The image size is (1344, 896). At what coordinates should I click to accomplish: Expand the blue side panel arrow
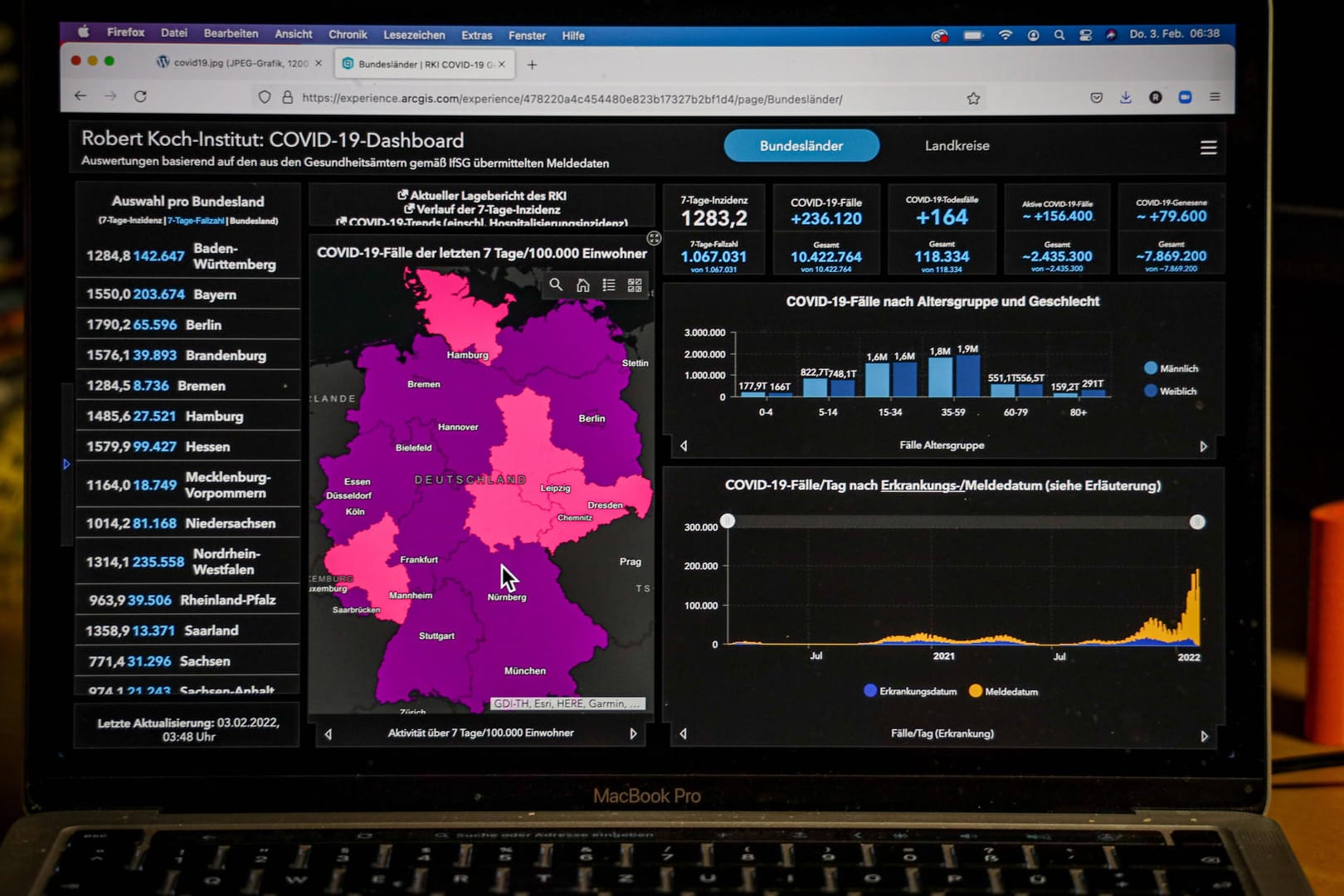coord(66,465)
